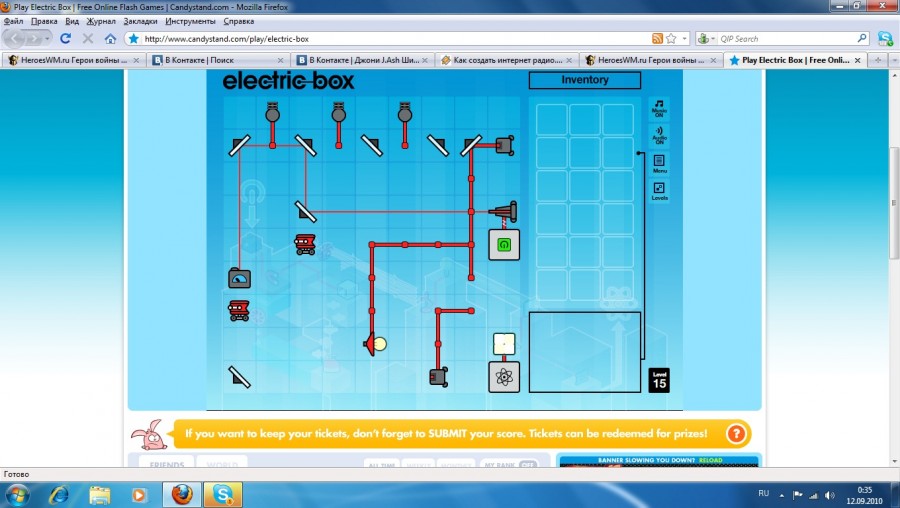The height and width of the screenshot is (508, 900).
Task: Switch to В Контакте | Джони J.Ash tab
Action: click(x=363, y=60)
